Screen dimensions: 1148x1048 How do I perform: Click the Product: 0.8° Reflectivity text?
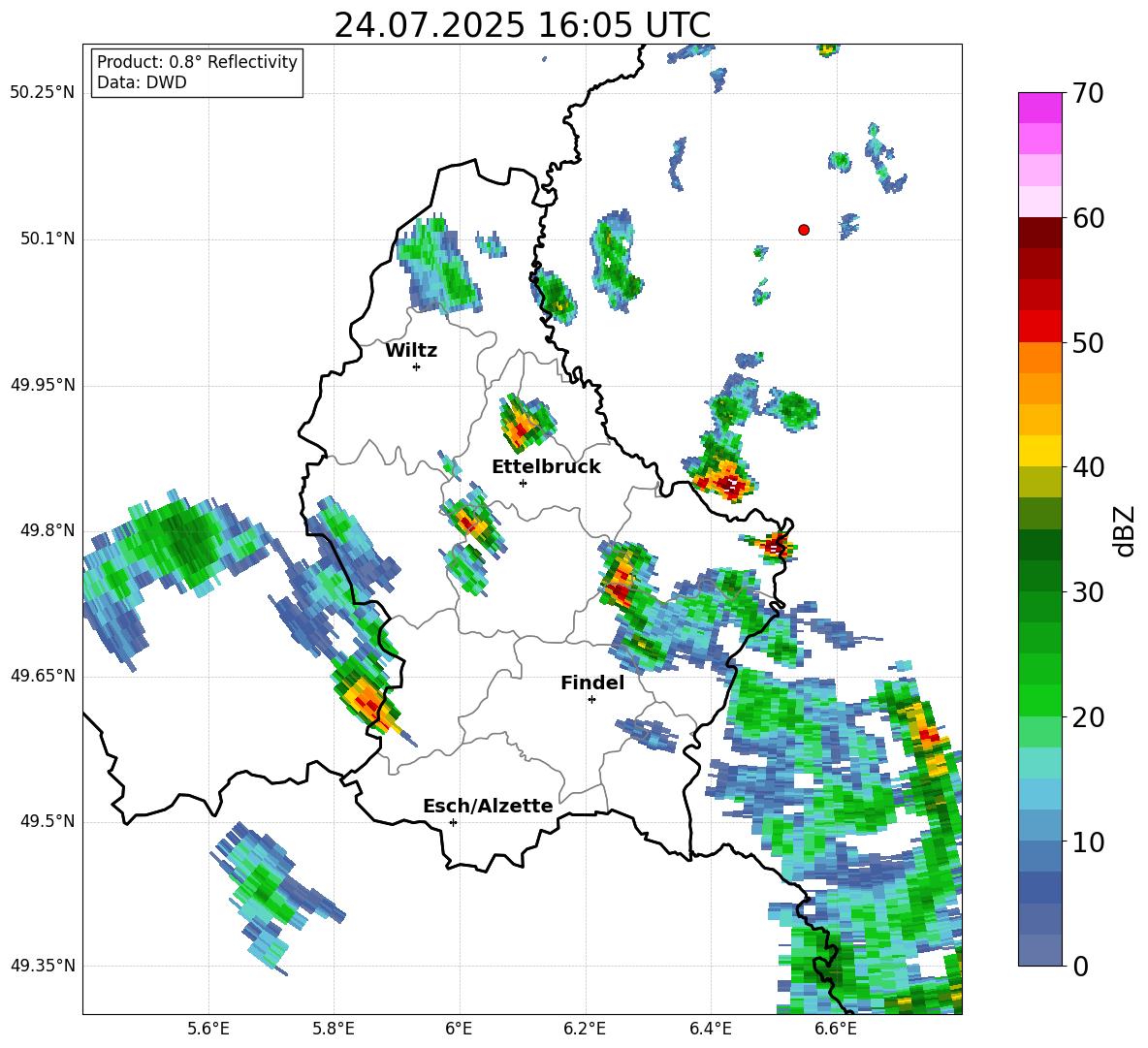point(197,62)
